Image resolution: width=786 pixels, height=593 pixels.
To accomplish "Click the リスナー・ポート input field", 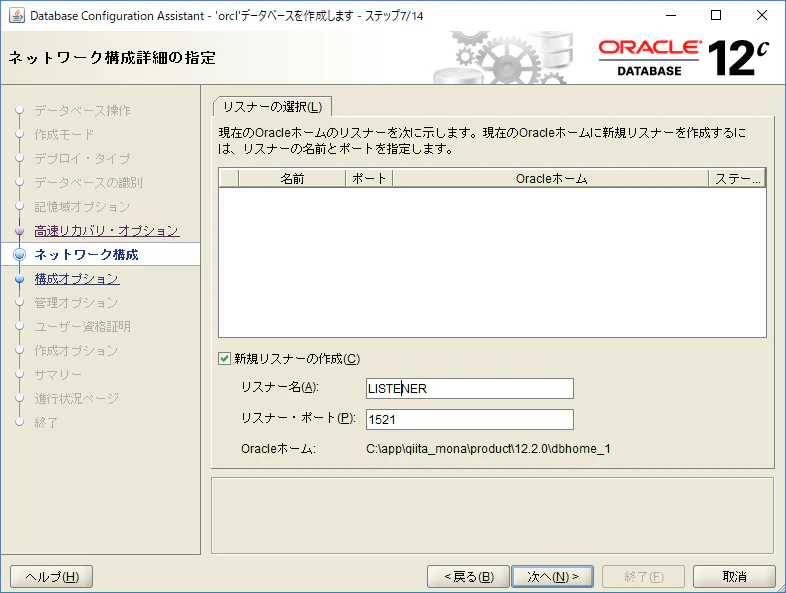I will click(x=470, y=420).
